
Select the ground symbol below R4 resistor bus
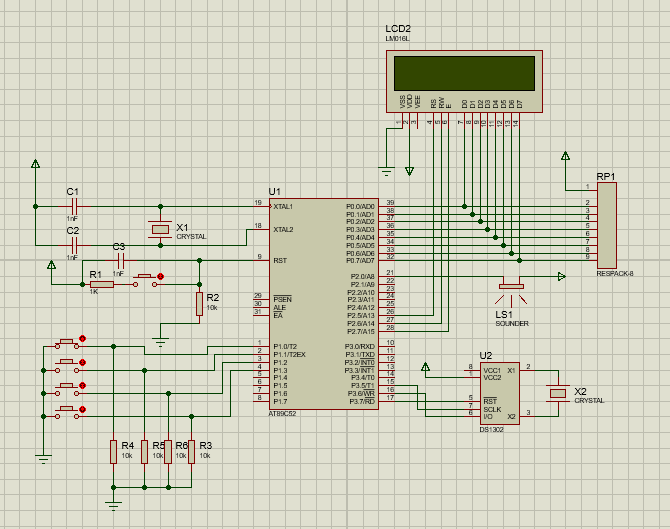pyautogui.click(x=113, y=505)
